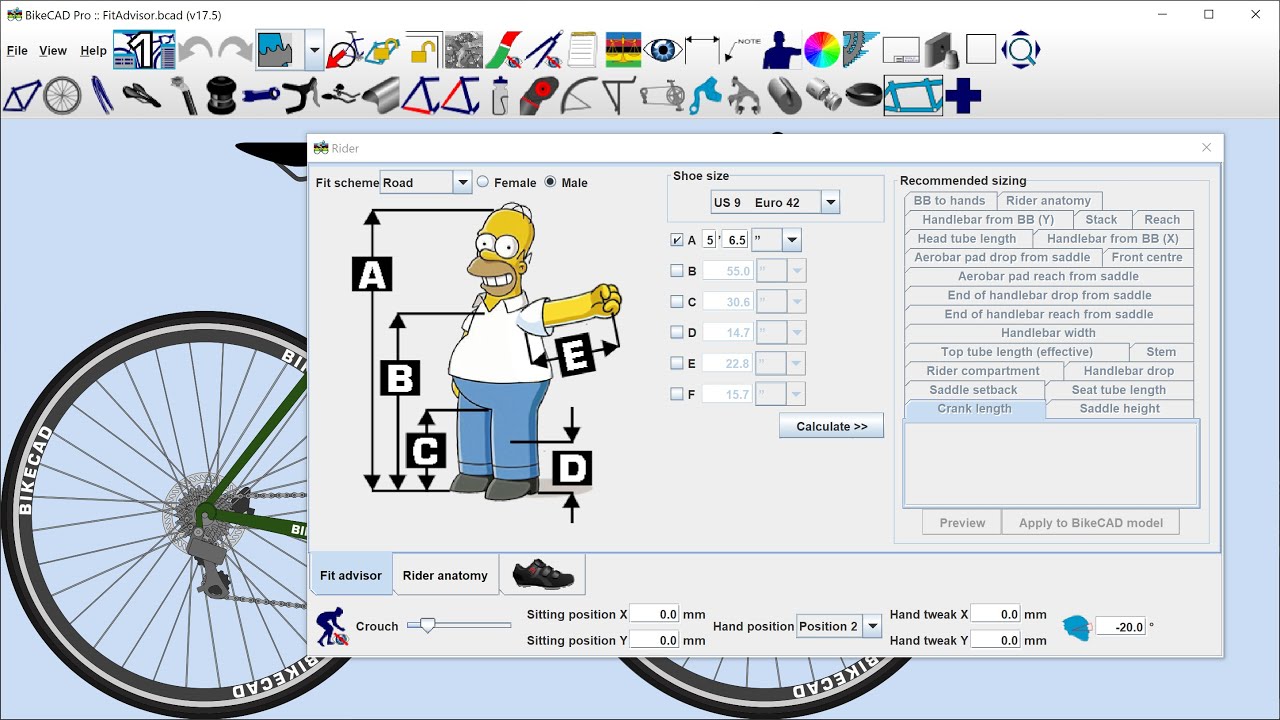Select the Crank length tab
This screenshot has height=720, width=1280.
click(975, 408)
